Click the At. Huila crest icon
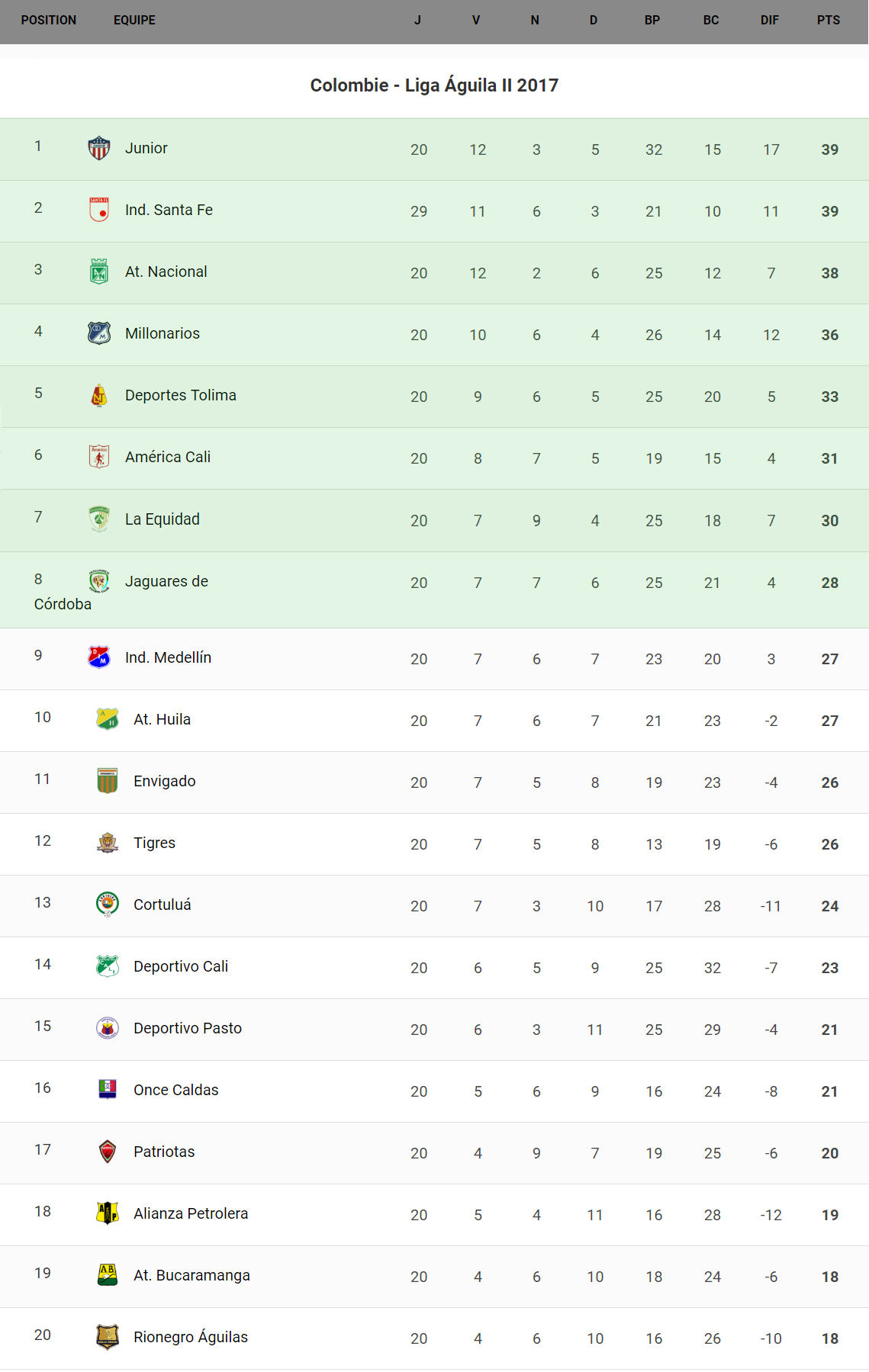 click(x=108, y=719)
